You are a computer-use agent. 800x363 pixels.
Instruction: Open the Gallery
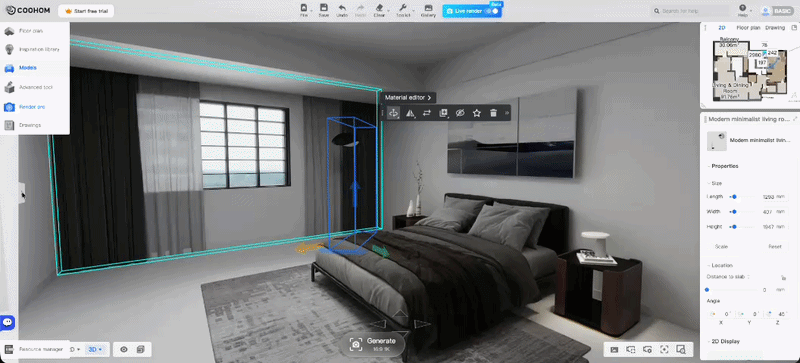pyautogui.click(x=428, y=10)
